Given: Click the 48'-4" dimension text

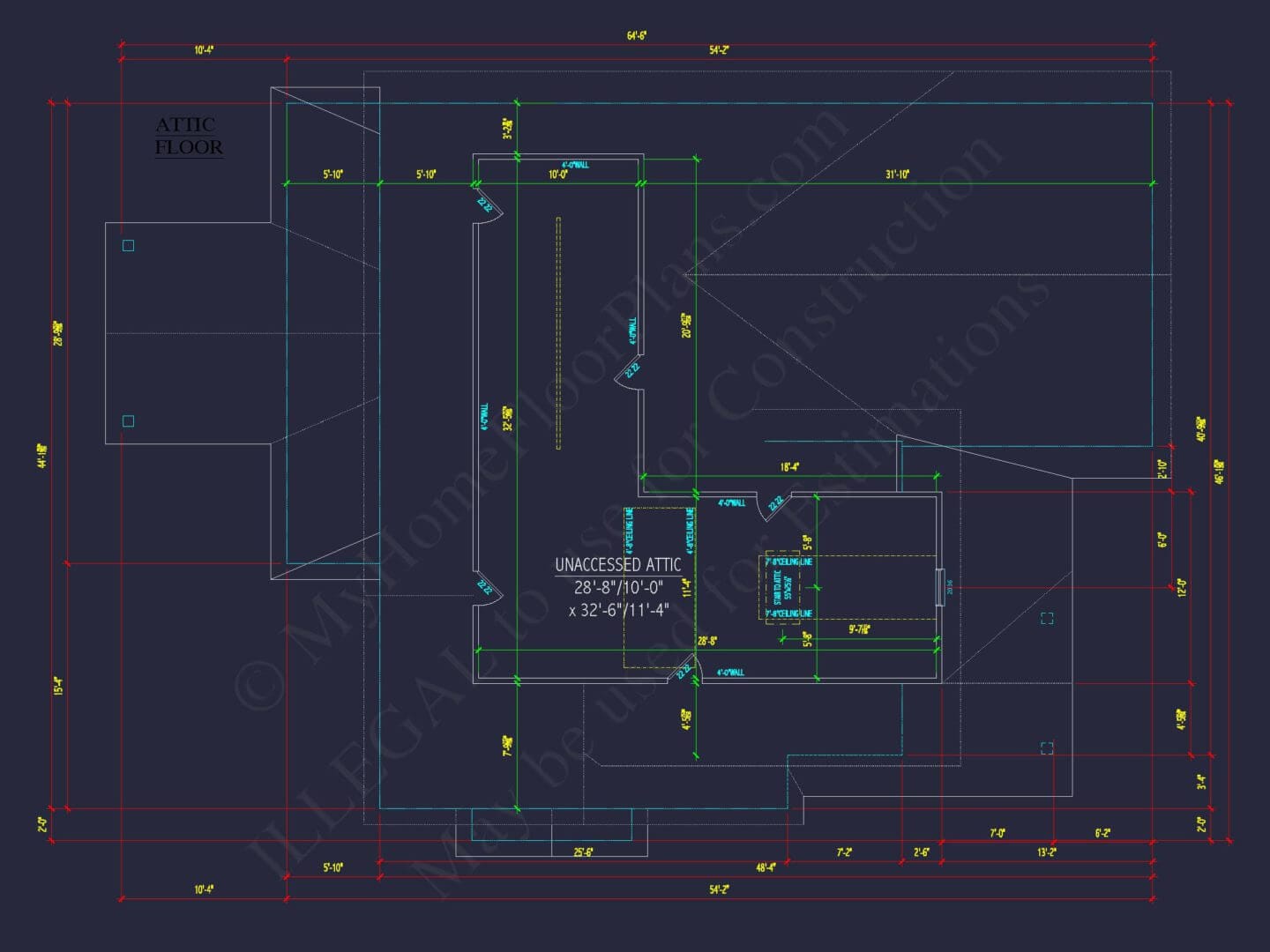Looking at the screenshot, I should click(x=766, y=867).
